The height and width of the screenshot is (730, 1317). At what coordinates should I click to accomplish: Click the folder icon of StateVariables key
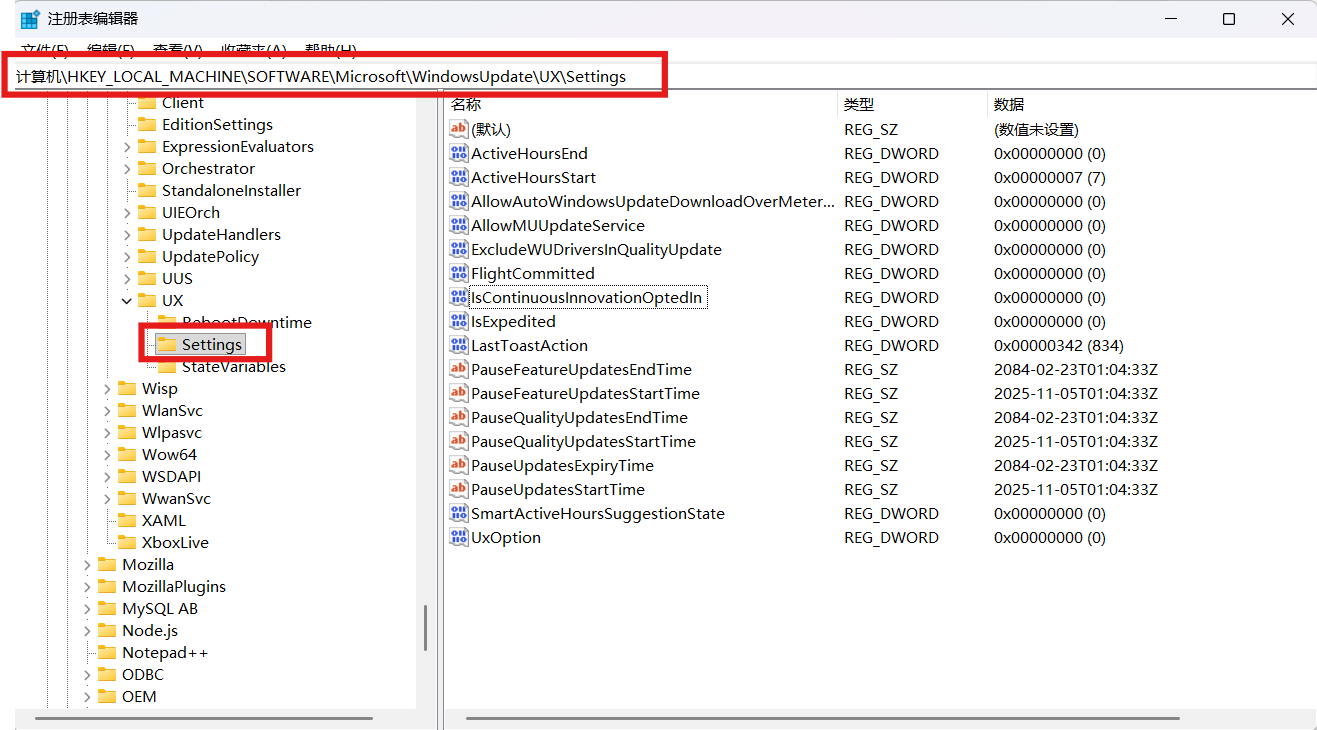[x=167, y=366]
